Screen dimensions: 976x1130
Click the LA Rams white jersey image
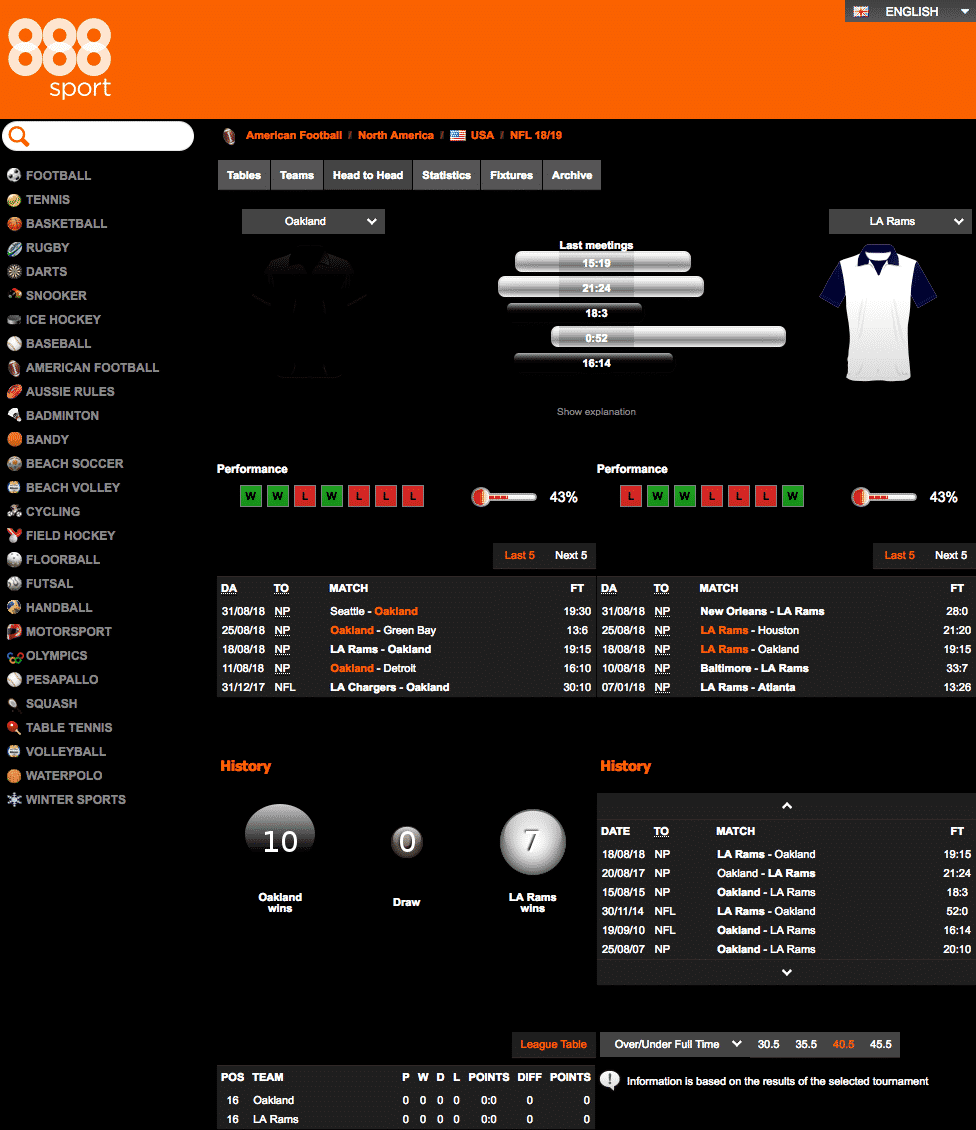878,312
